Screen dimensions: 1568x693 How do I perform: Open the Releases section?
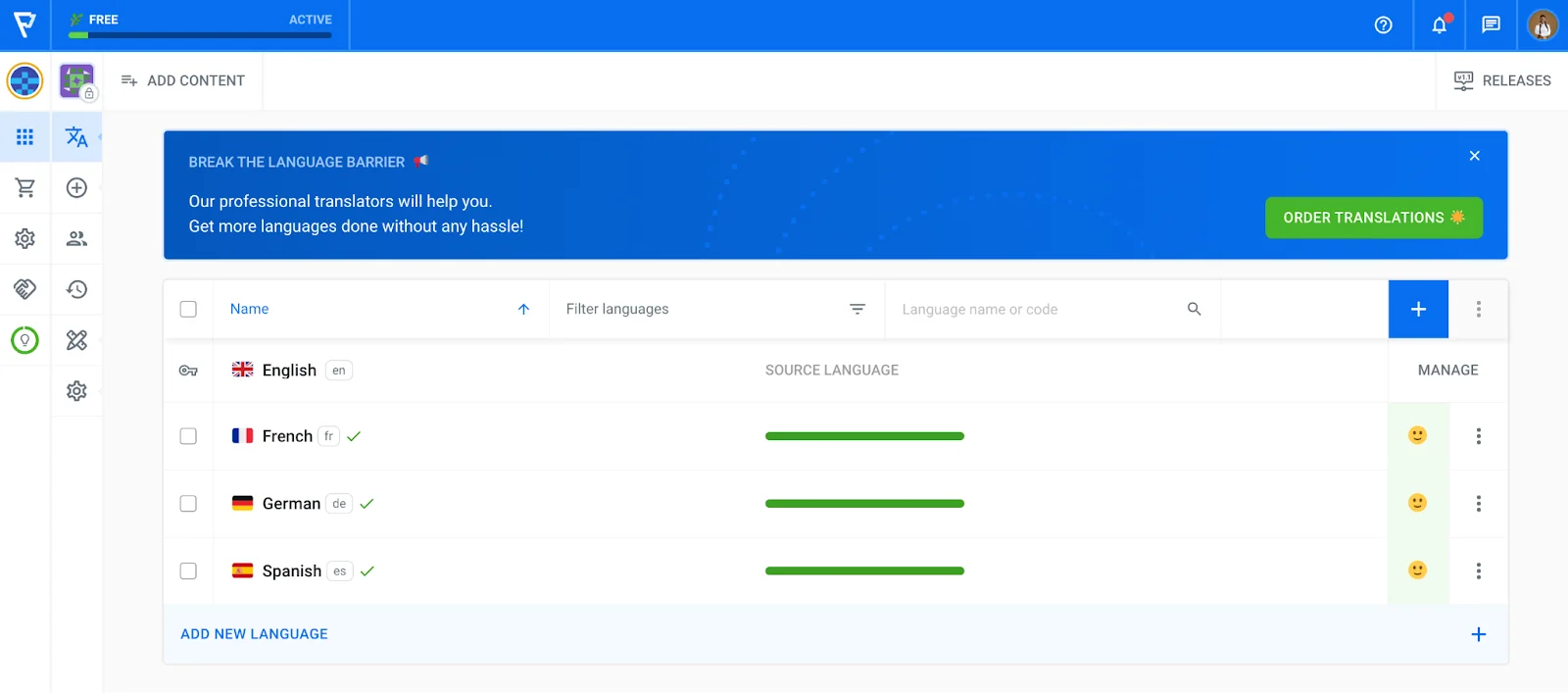click(1501, 80)
